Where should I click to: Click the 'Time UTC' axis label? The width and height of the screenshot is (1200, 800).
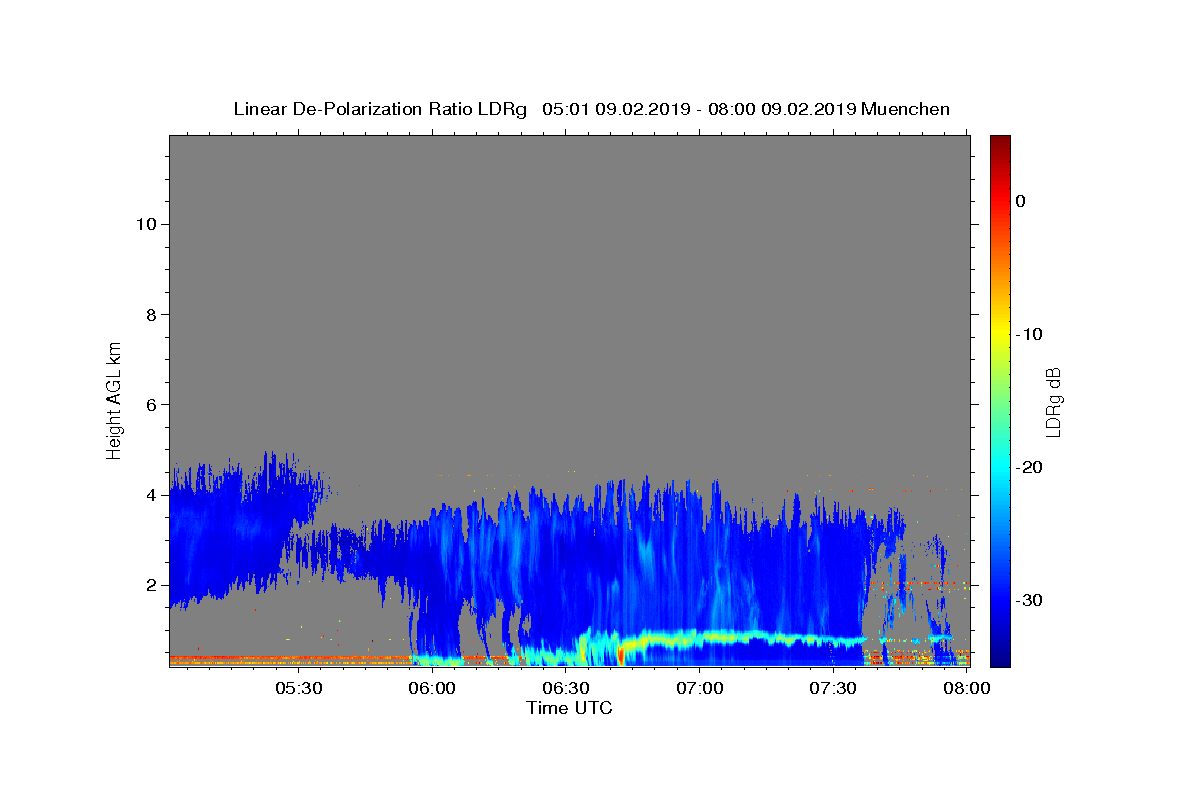pyautogui.click(x=569, y=708)
